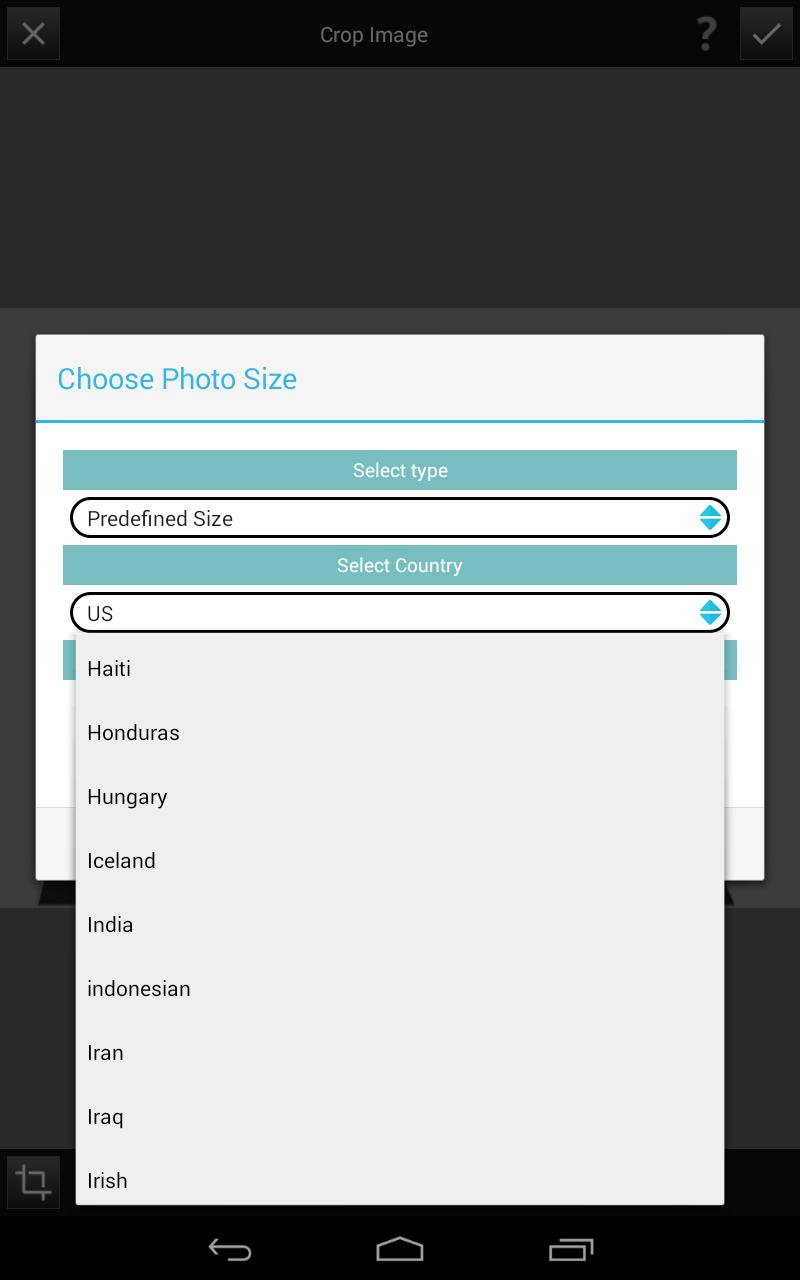
Task: Open recent apps with the overview button
Action: coord(571,1249)
